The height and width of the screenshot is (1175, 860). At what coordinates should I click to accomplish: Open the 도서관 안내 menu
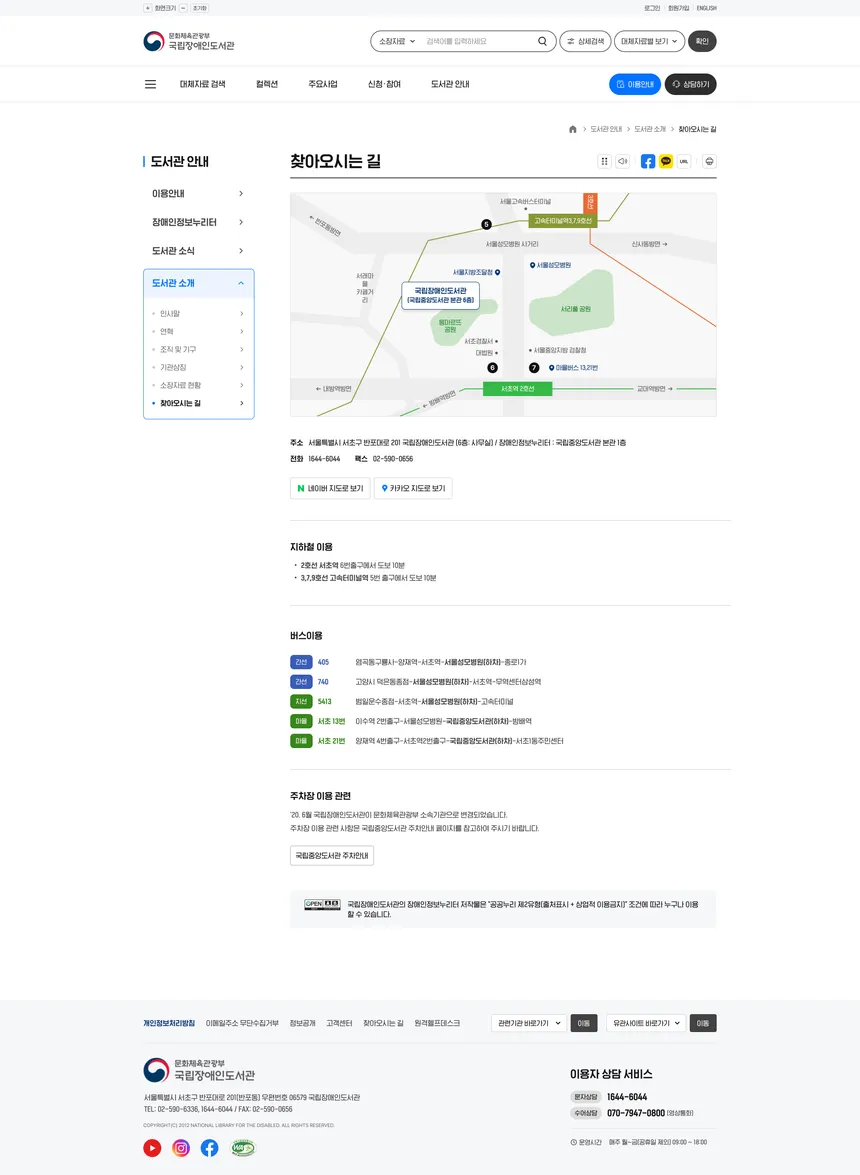point(450,85)
